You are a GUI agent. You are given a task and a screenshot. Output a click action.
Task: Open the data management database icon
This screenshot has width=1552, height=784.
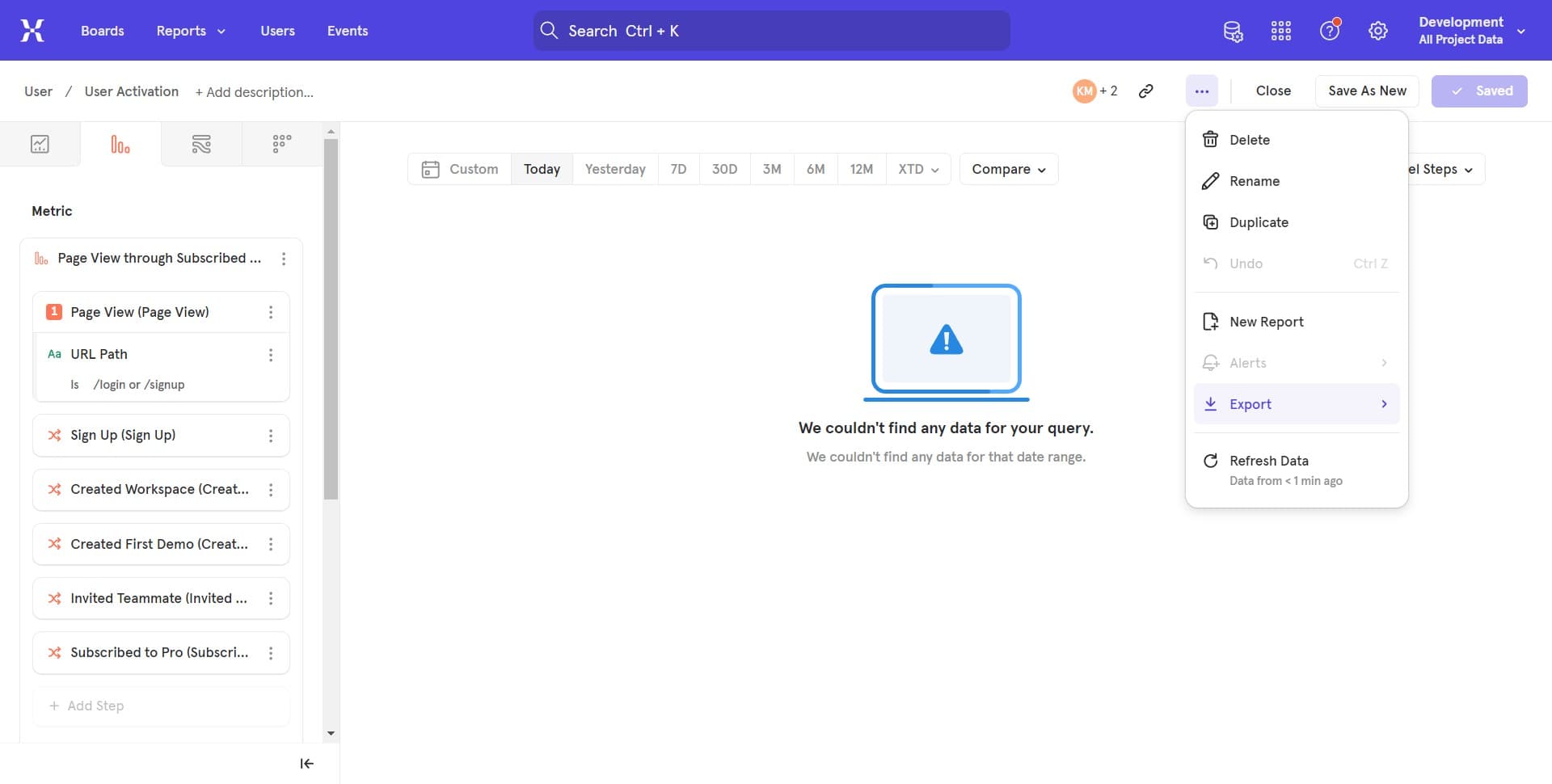pyautogui.click(x=1233, y=32)
